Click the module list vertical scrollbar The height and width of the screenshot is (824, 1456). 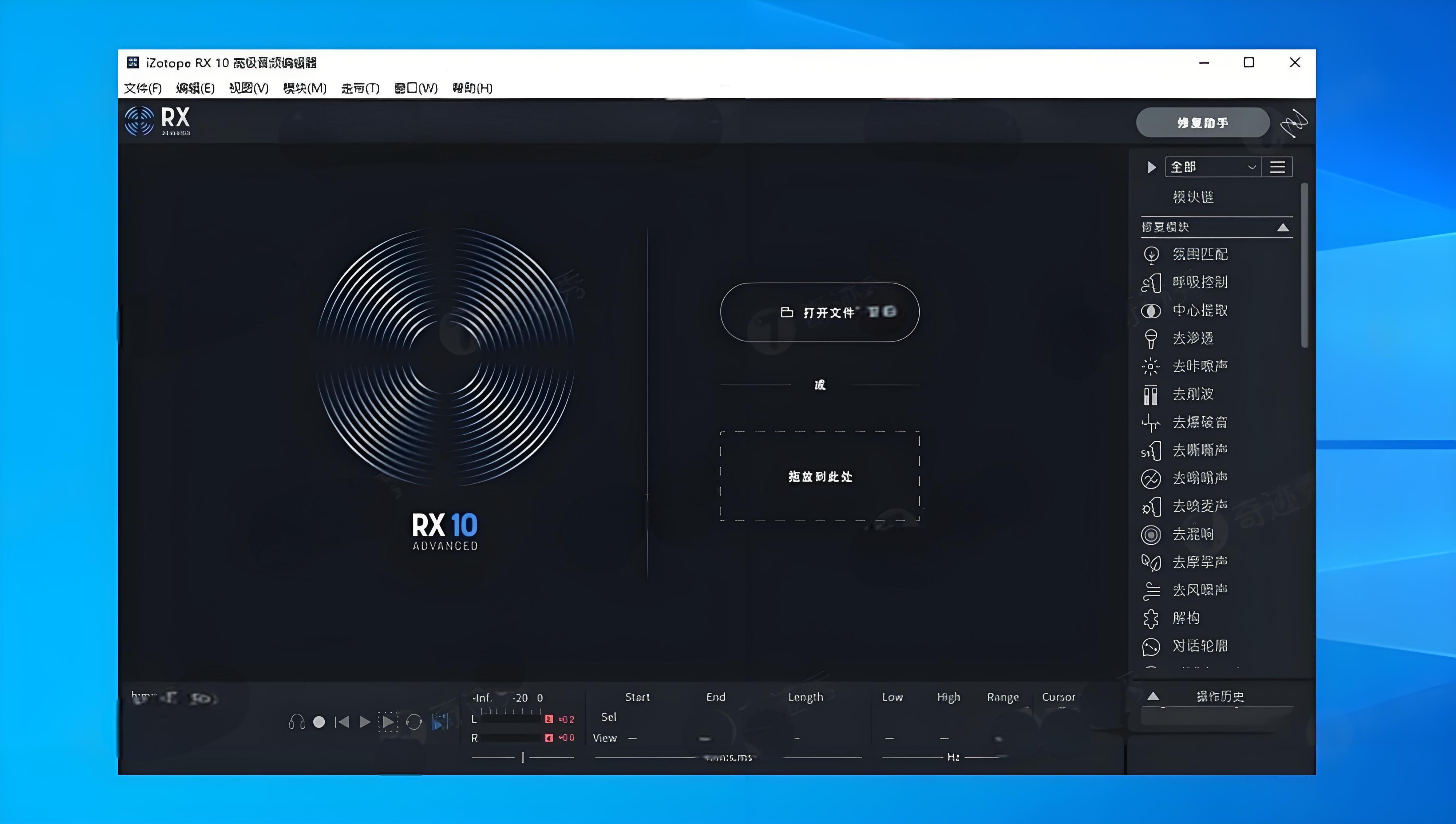[1304, 265]
